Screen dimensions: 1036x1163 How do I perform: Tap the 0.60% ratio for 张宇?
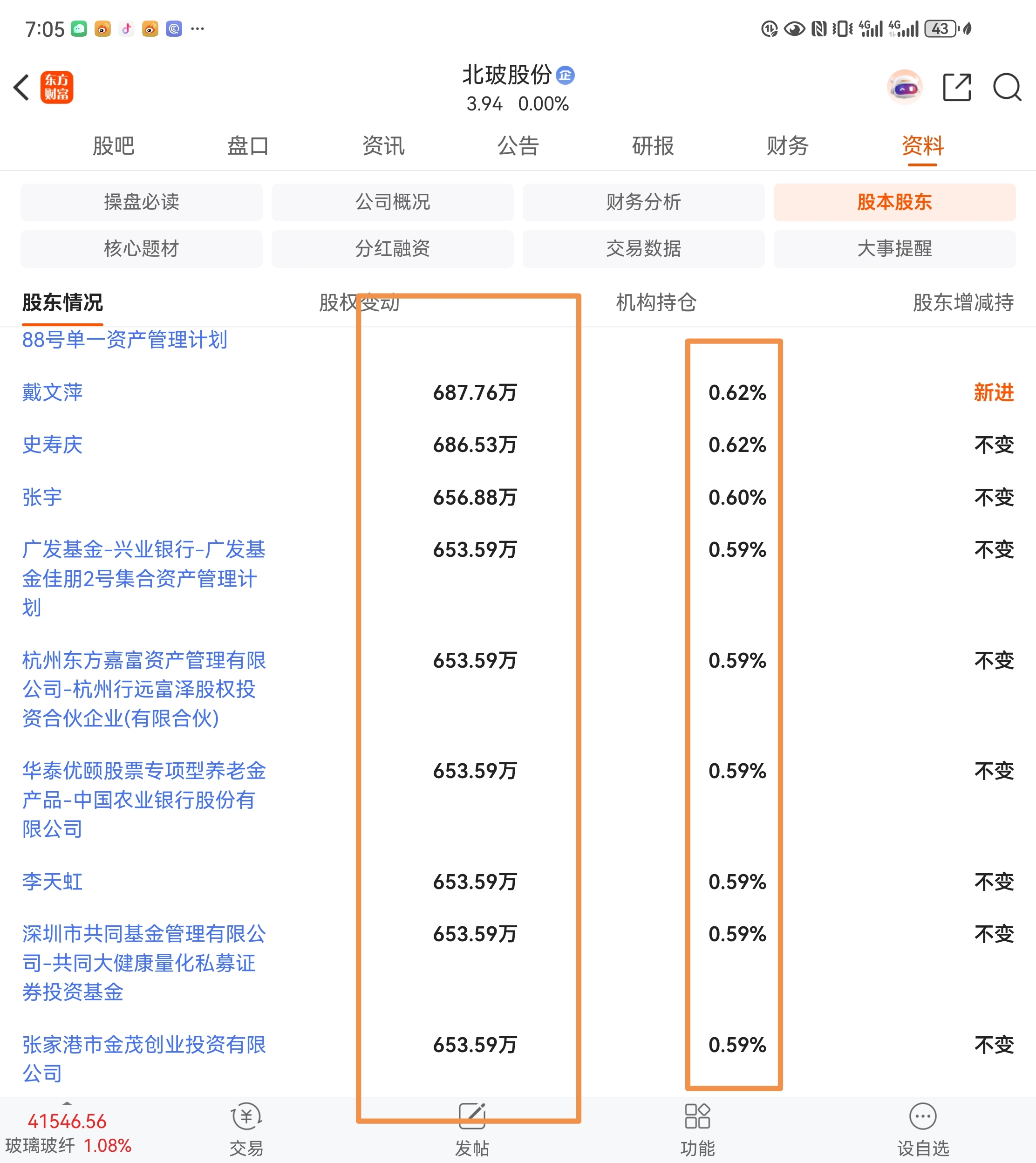737,497
